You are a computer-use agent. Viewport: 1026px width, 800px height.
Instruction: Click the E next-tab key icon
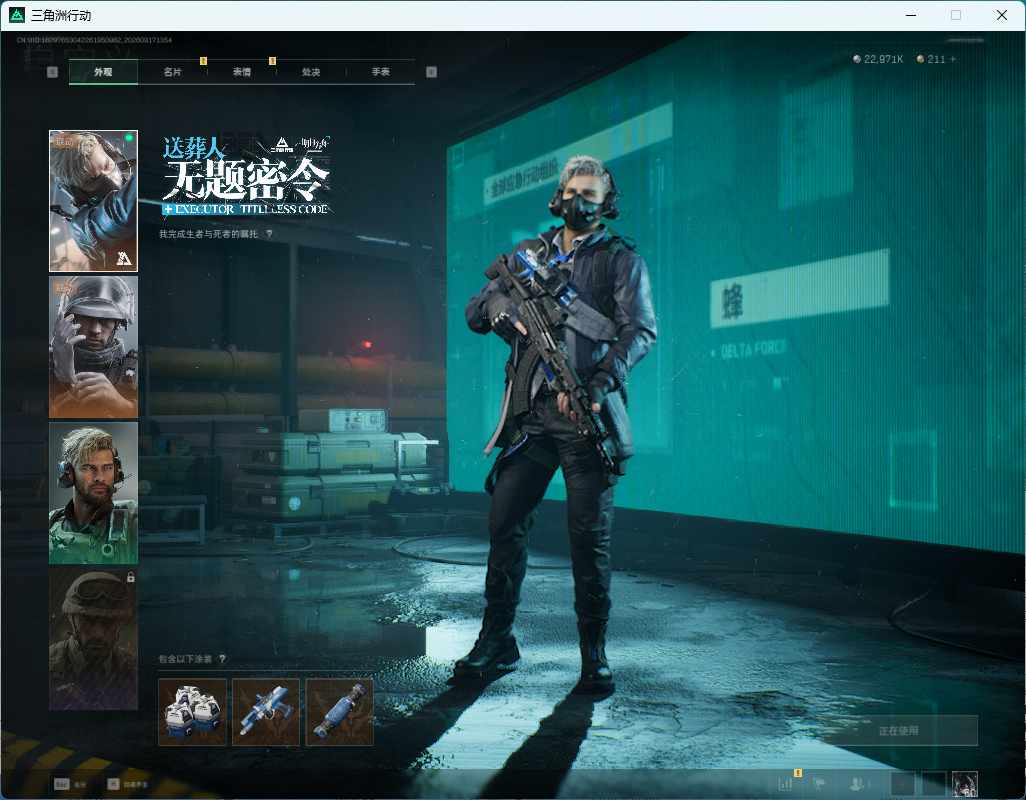(x=431, y=72)
